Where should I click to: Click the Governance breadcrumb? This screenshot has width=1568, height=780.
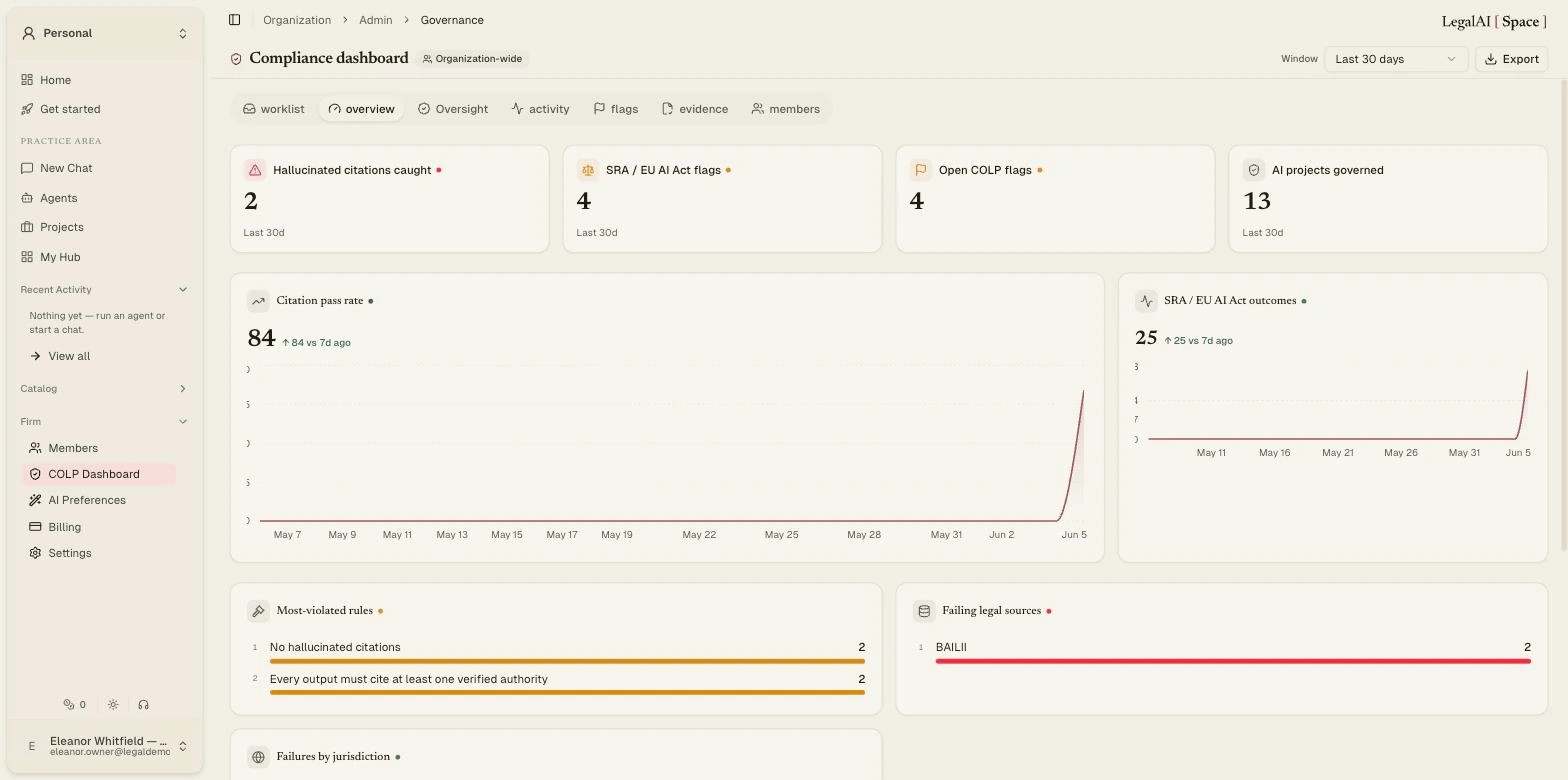pyautogui.click(x=452, y=20)
